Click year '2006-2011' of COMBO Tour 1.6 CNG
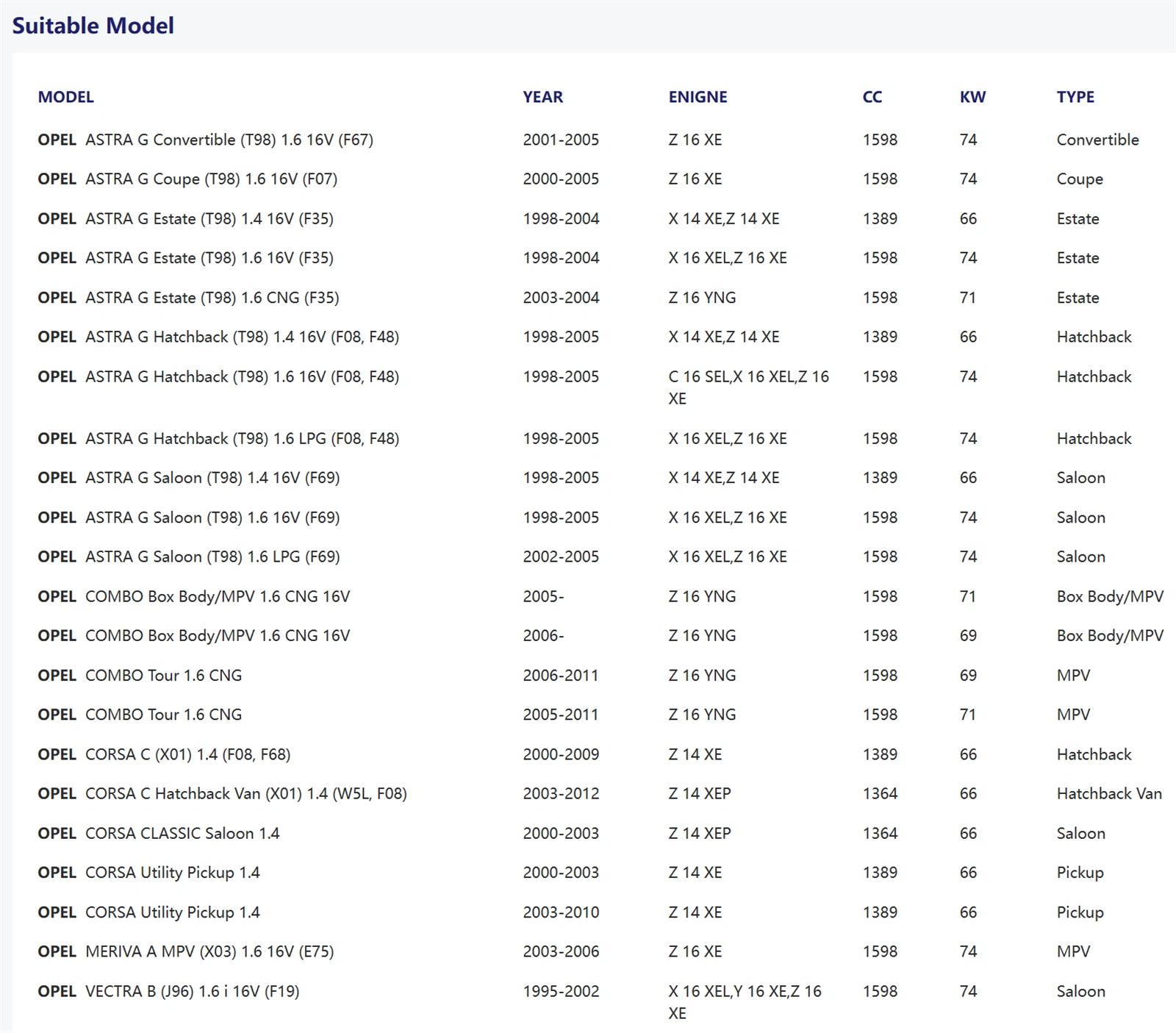 coord(561,675)
